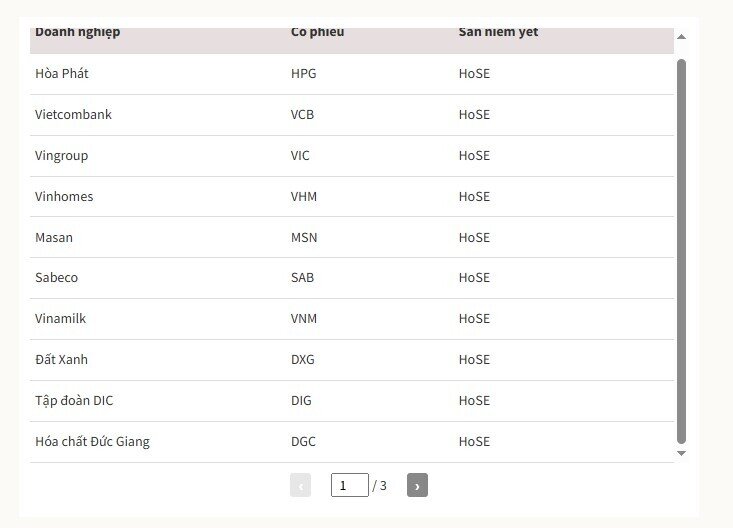
Task: Click the Vinhomes row
Action: 352,196
